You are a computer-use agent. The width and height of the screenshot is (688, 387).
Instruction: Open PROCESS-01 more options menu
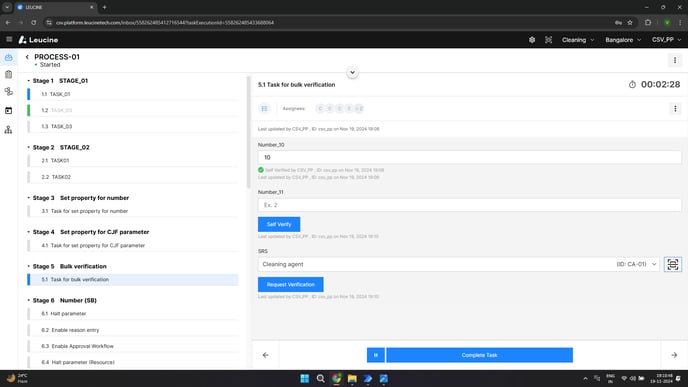pyautogui.click(x=675, y=60)
